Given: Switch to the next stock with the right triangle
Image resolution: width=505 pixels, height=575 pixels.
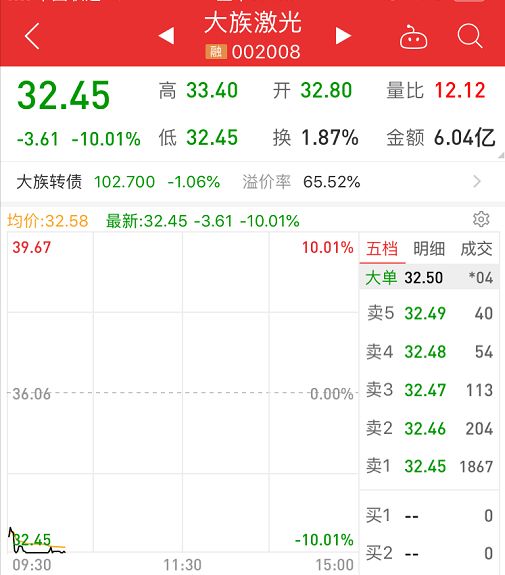Looking at the screenshot, I should point(344,36).
